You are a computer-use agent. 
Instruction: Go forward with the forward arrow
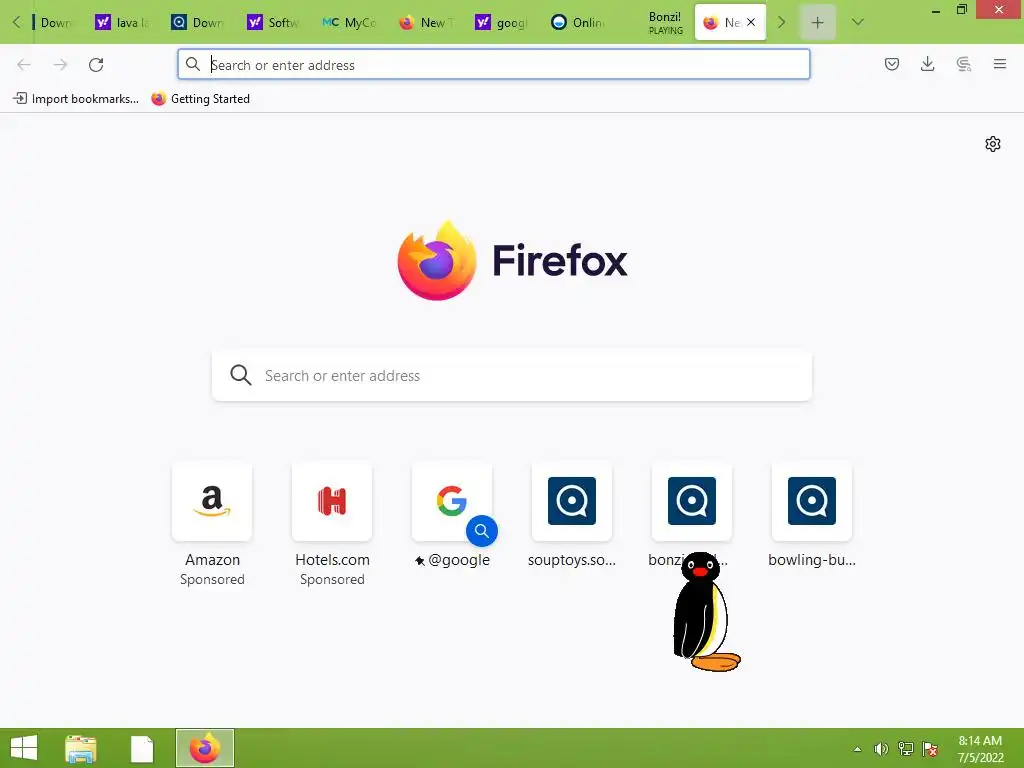click(x=60, y=65)
